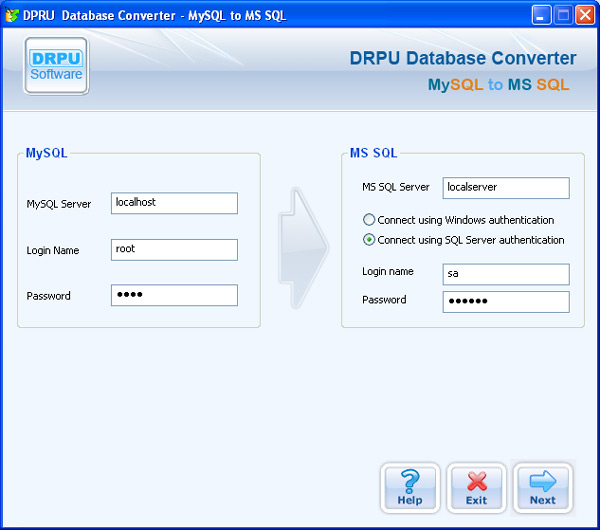
Task: Click the Next arrow button
Action: (x=543, y=488)
